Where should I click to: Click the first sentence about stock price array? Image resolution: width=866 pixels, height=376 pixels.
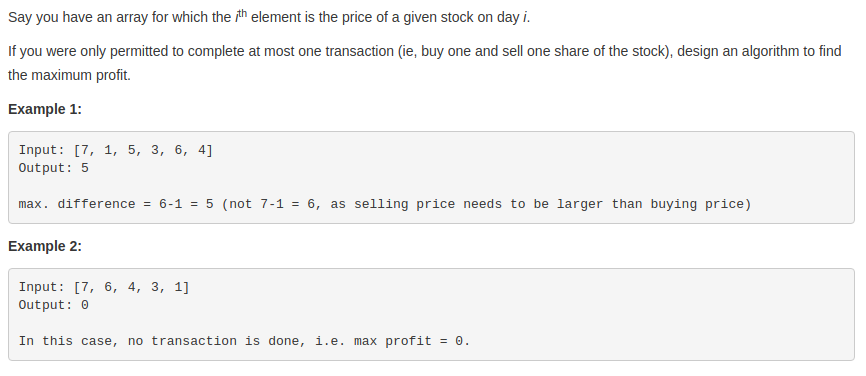tap(269, 17)
